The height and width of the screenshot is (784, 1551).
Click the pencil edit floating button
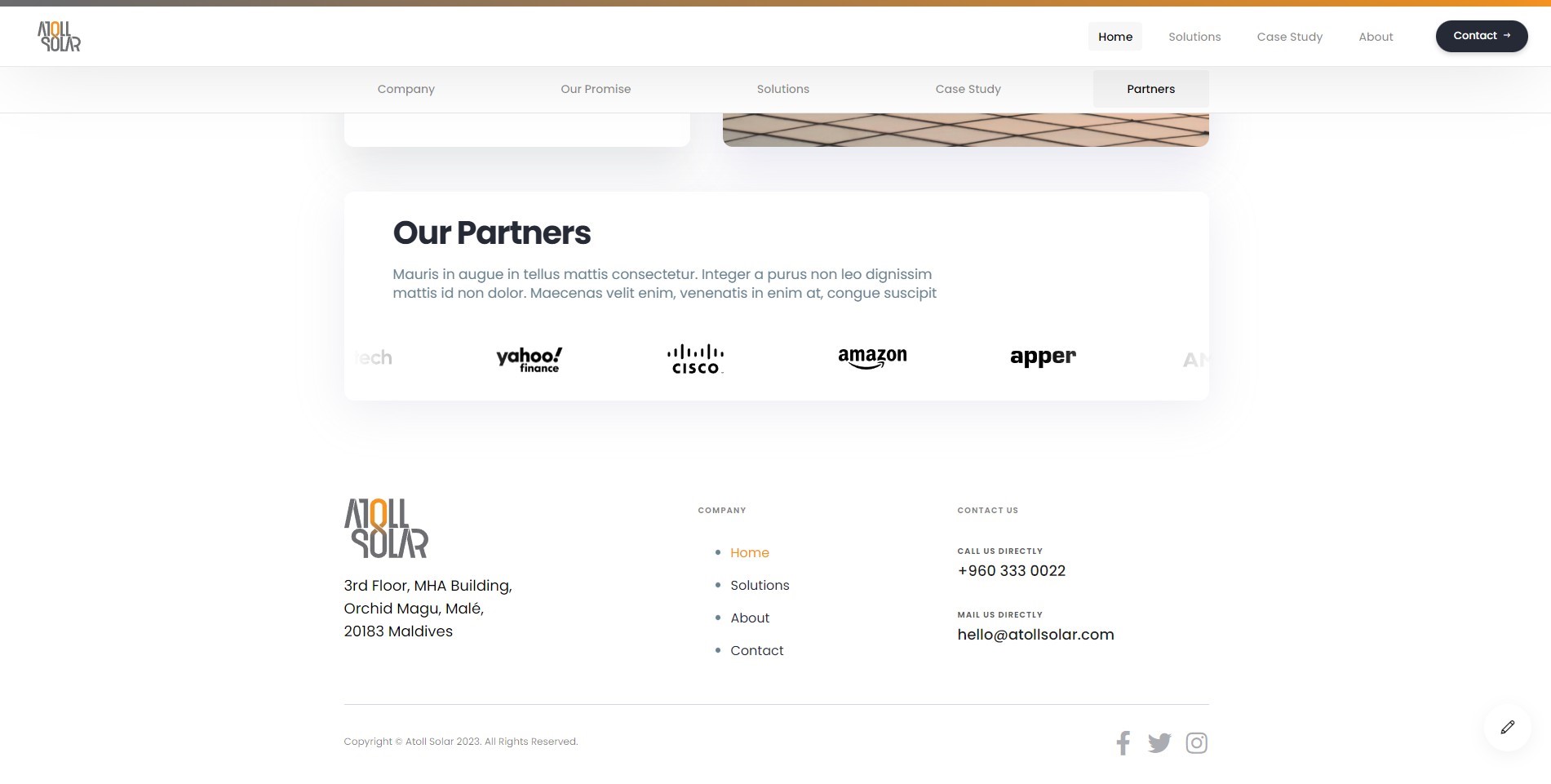tap(1507, 727)
